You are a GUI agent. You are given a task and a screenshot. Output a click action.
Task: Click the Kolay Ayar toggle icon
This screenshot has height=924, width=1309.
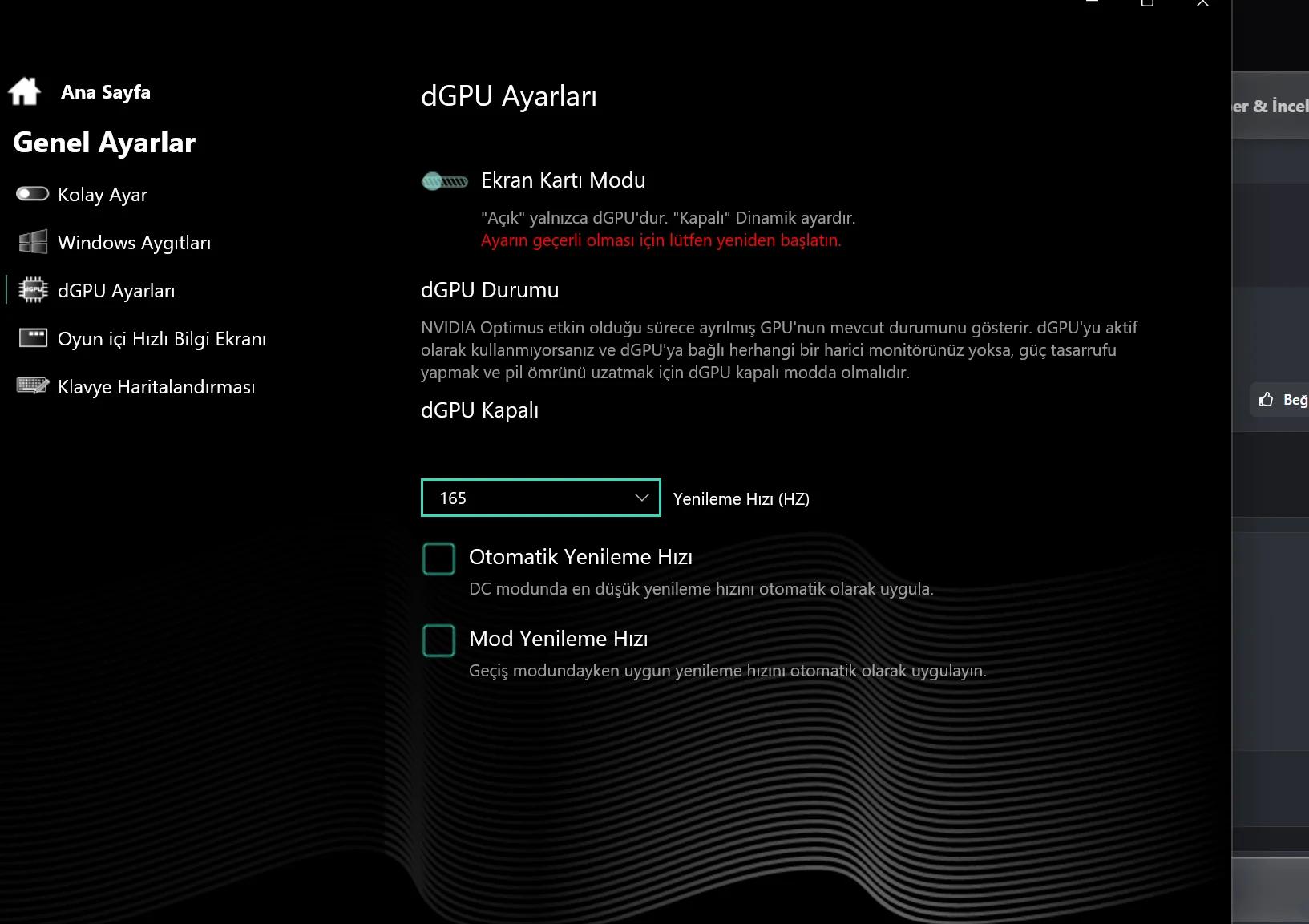tap(33, 194)
